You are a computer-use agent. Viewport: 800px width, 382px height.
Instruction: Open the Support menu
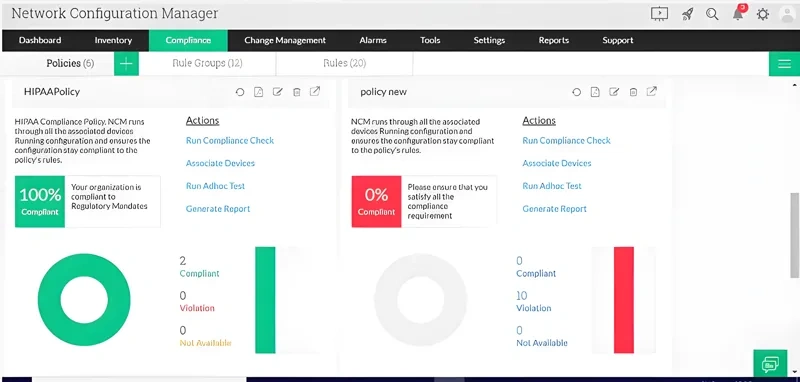[618, 40]
